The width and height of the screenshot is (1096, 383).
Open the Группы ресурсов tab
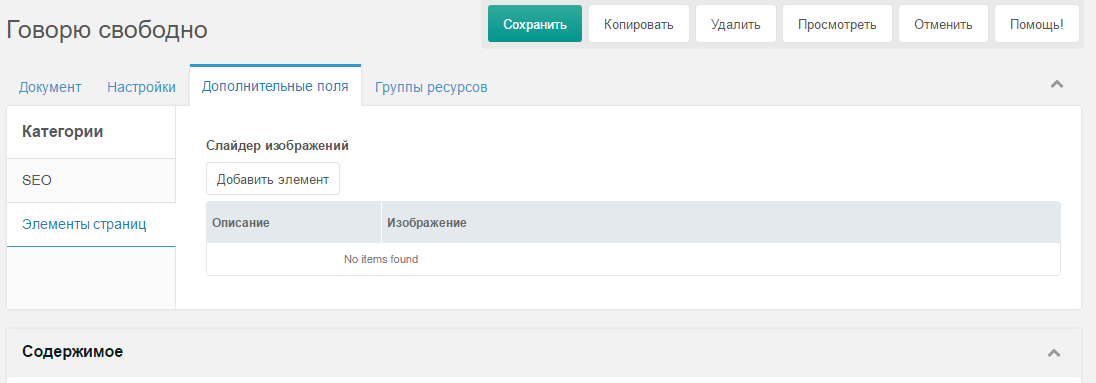tap(431, 87)
